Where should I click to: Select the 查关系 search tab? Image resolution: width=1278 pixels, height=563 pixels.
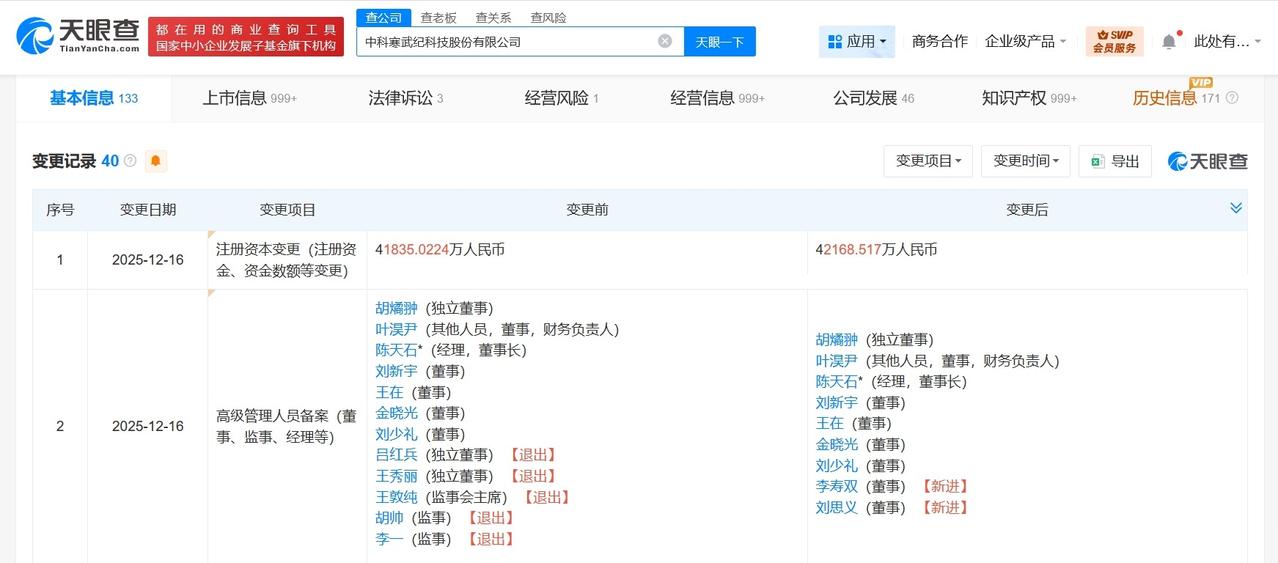tap(493, 17)
